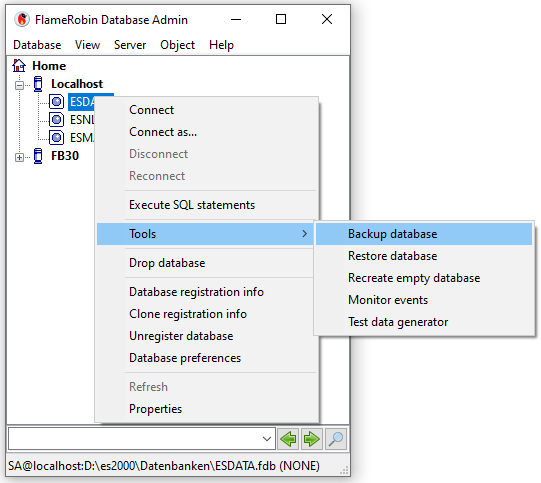The image size is (541, 483).
Task: Collapse the Localhost tree node
Action: point(20,85)
